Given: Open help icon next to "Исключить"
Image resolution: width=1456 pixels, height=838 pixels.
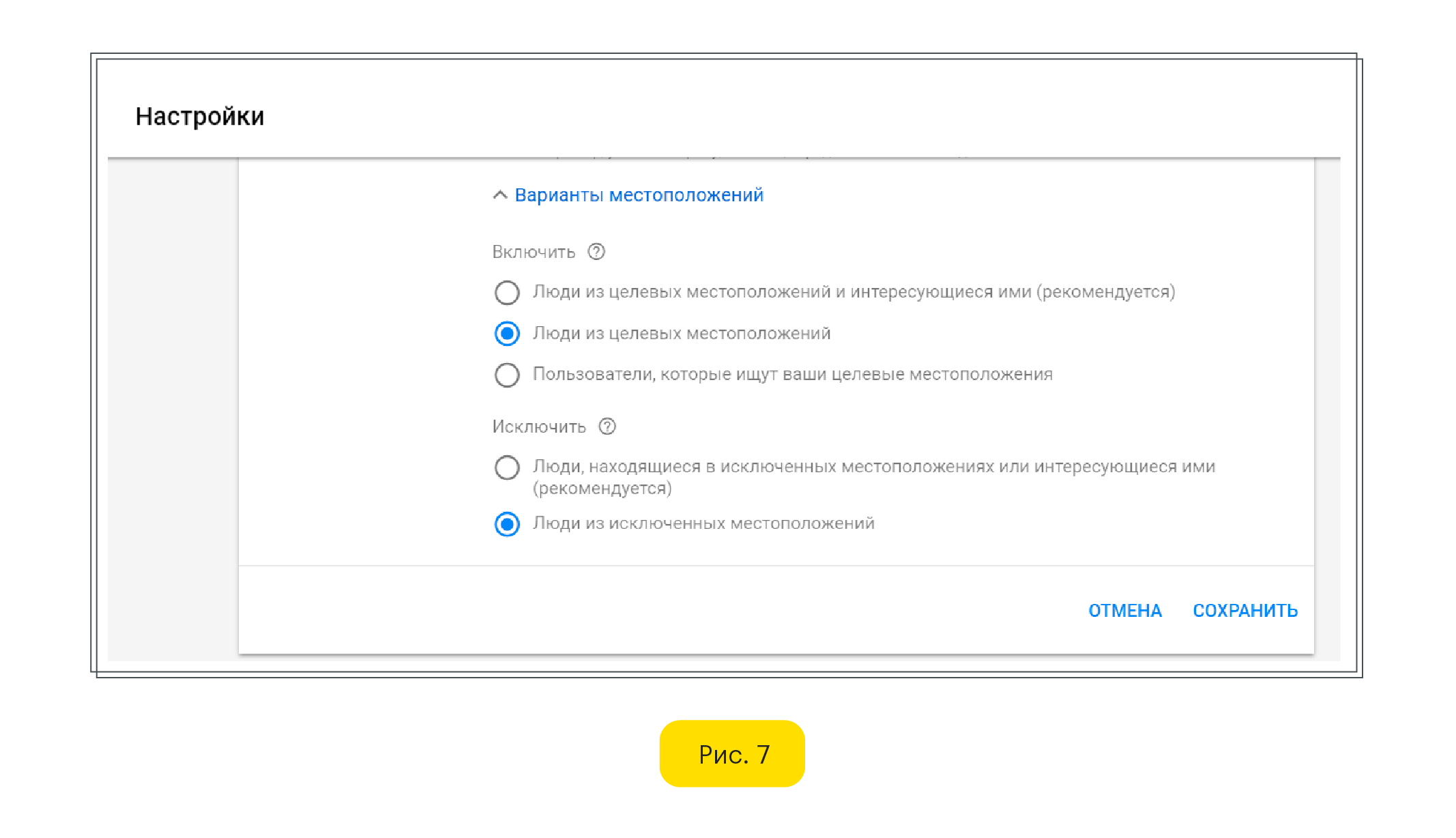Looking at the screenshot, I should click(607, 427).
